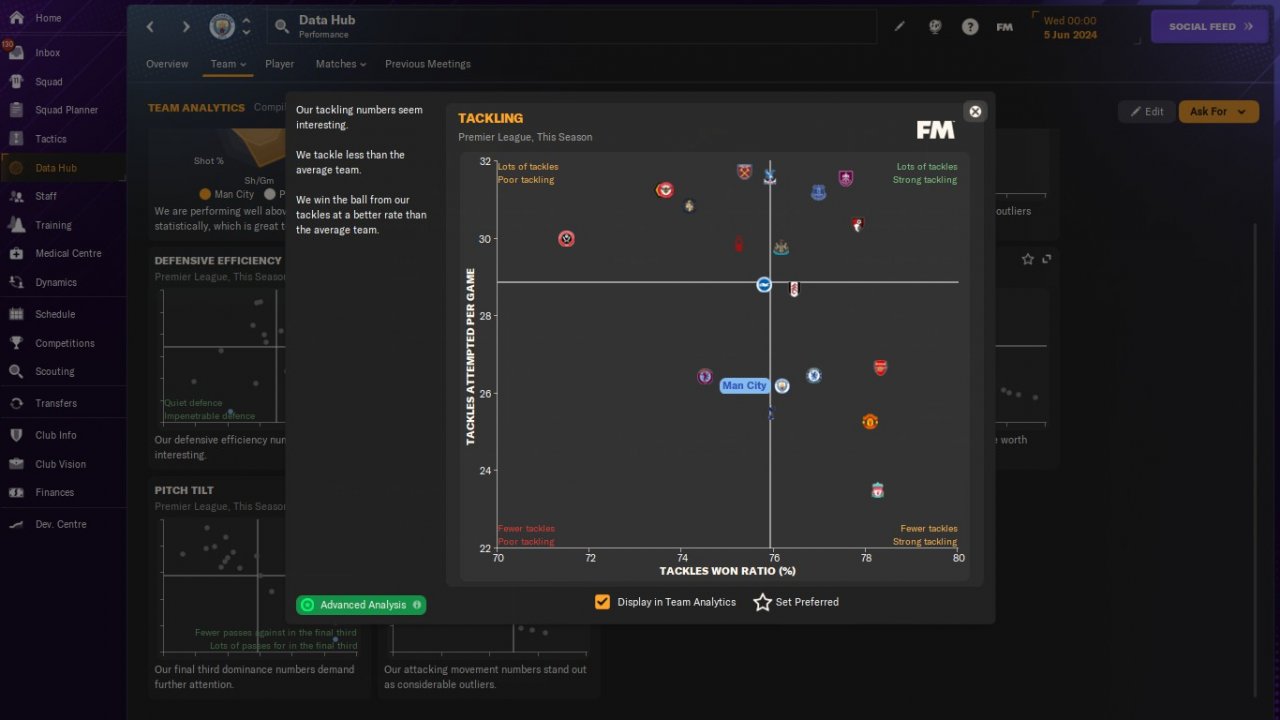Viewport: 1280px width, 720px height.
Task: Open the Matches tab dropdown
Action: [341, 64]
